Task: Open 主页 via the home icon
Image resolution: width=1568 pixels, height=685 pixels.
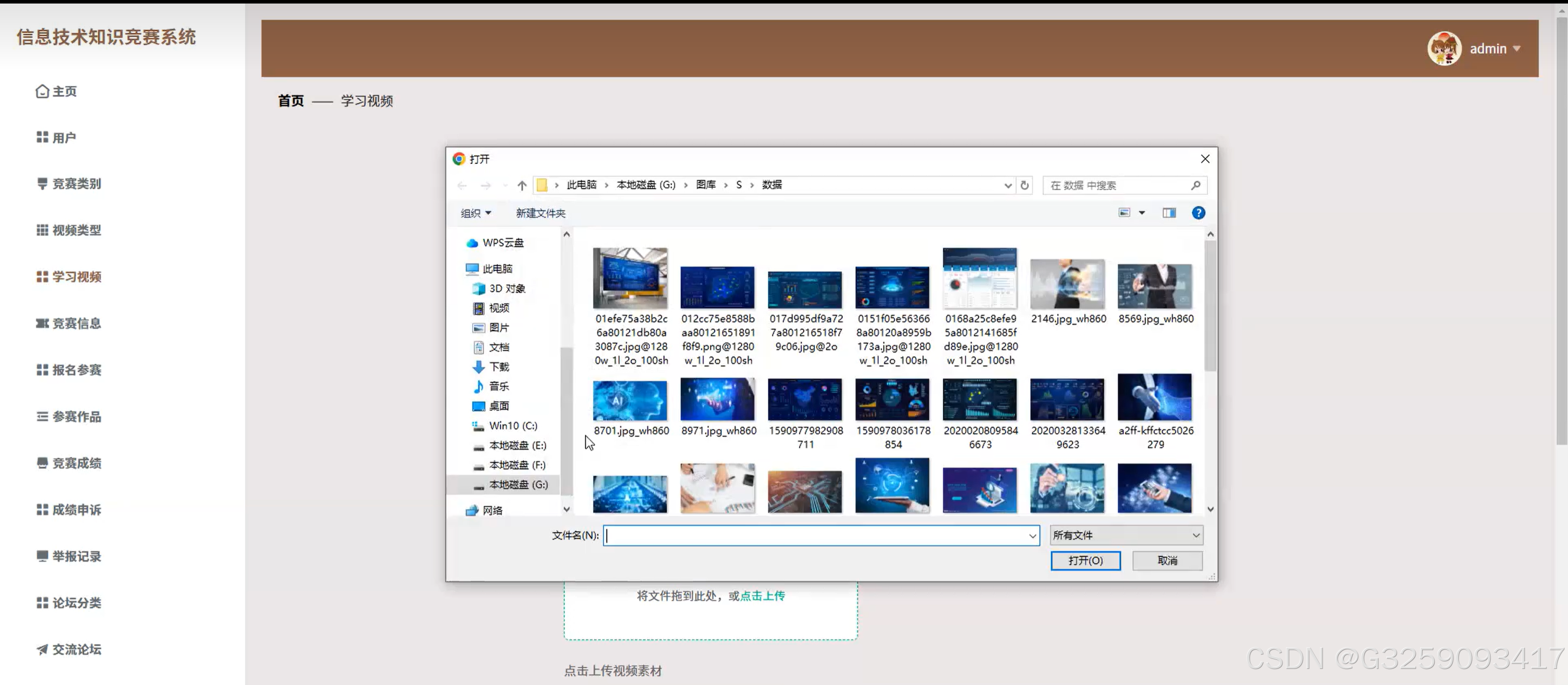Action: pyautogui.click(x=41, y=91)
